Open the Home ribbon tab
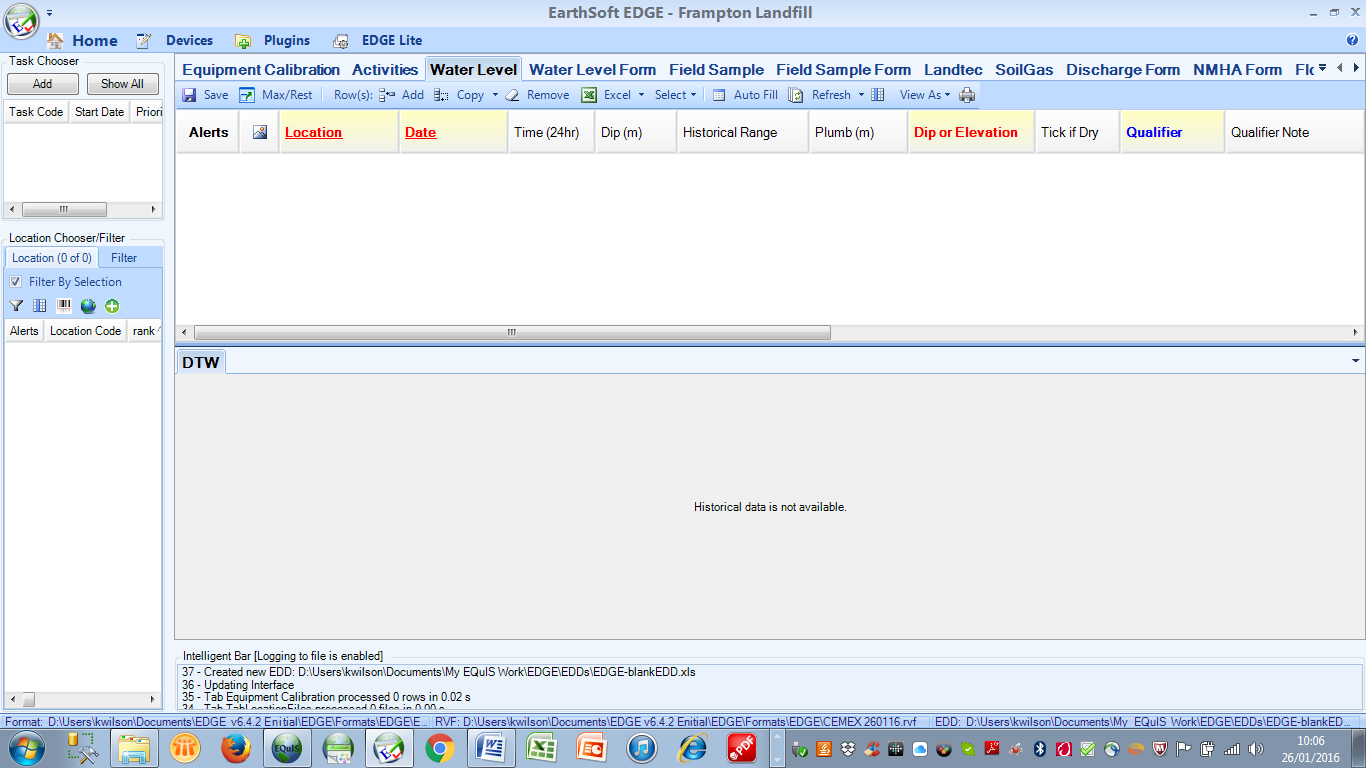The height and width of the screenshot is (768, 1366). (x=82, y=41)
